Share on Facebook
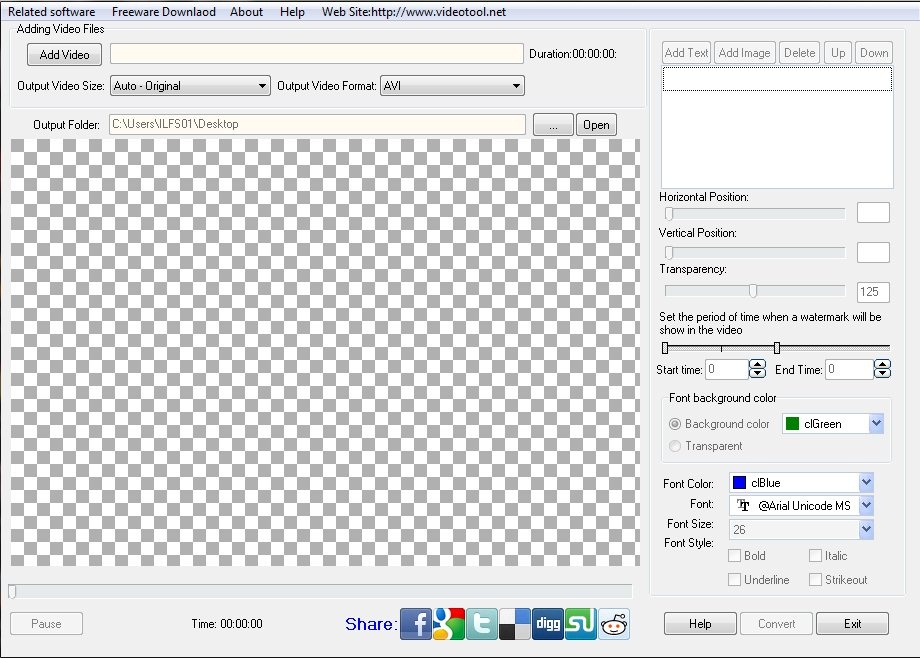Screen dimensions: 920x658 [416, 624]
